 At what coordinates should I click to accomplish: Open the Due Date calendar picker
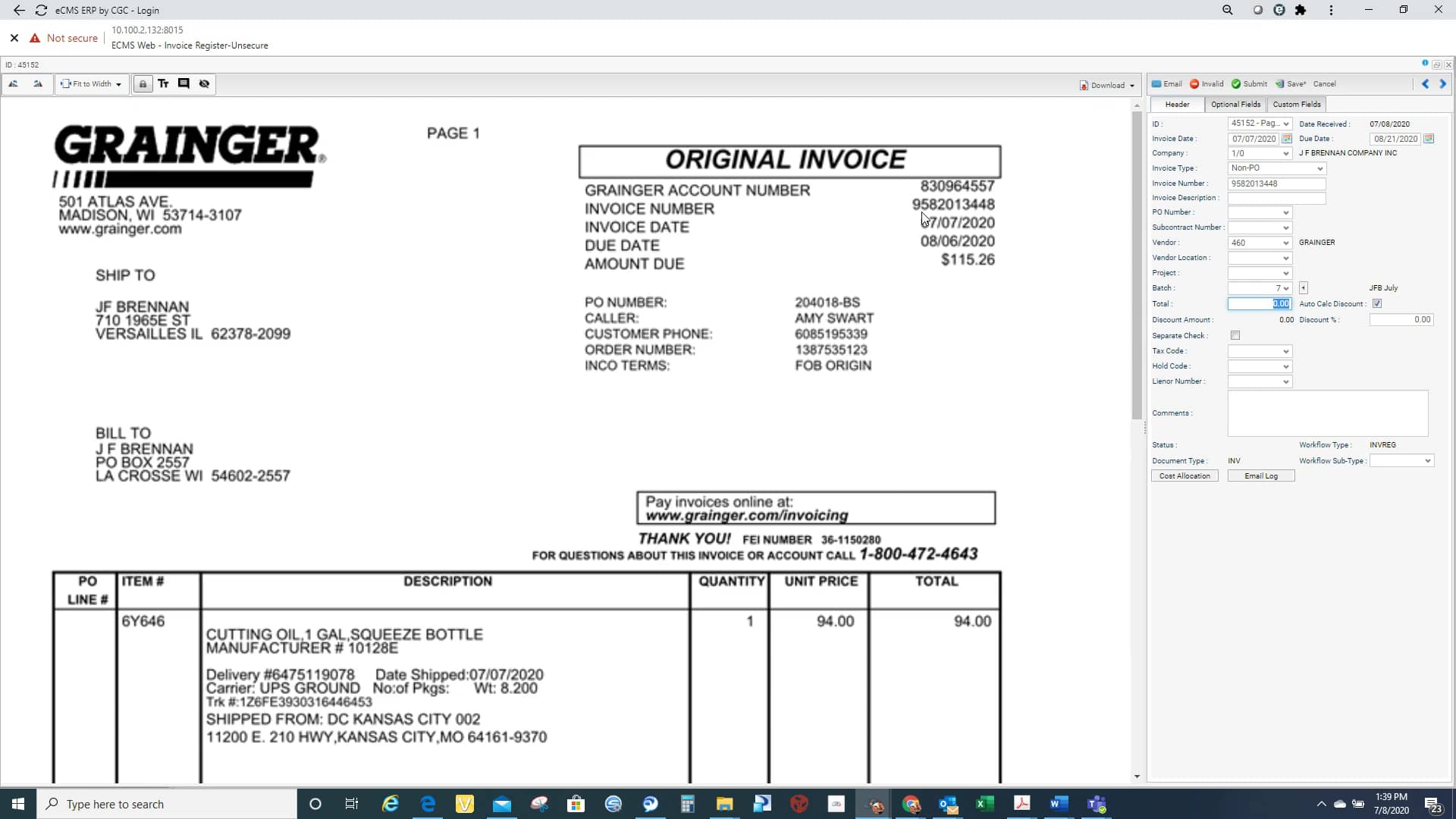(1429, 139)
